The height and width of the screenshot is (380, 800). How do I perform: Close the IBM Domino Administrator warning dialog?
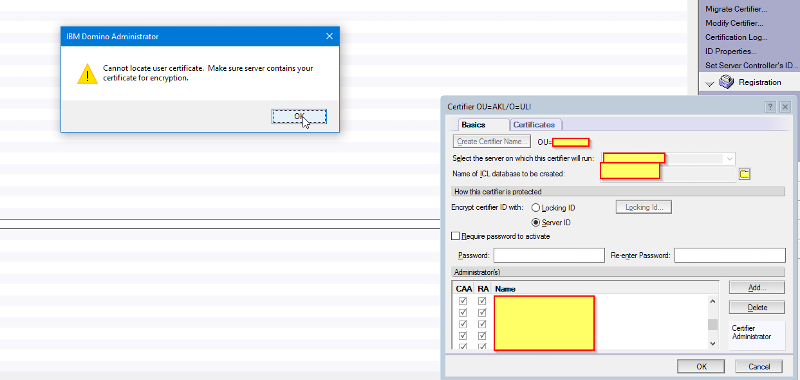[329, 36]
